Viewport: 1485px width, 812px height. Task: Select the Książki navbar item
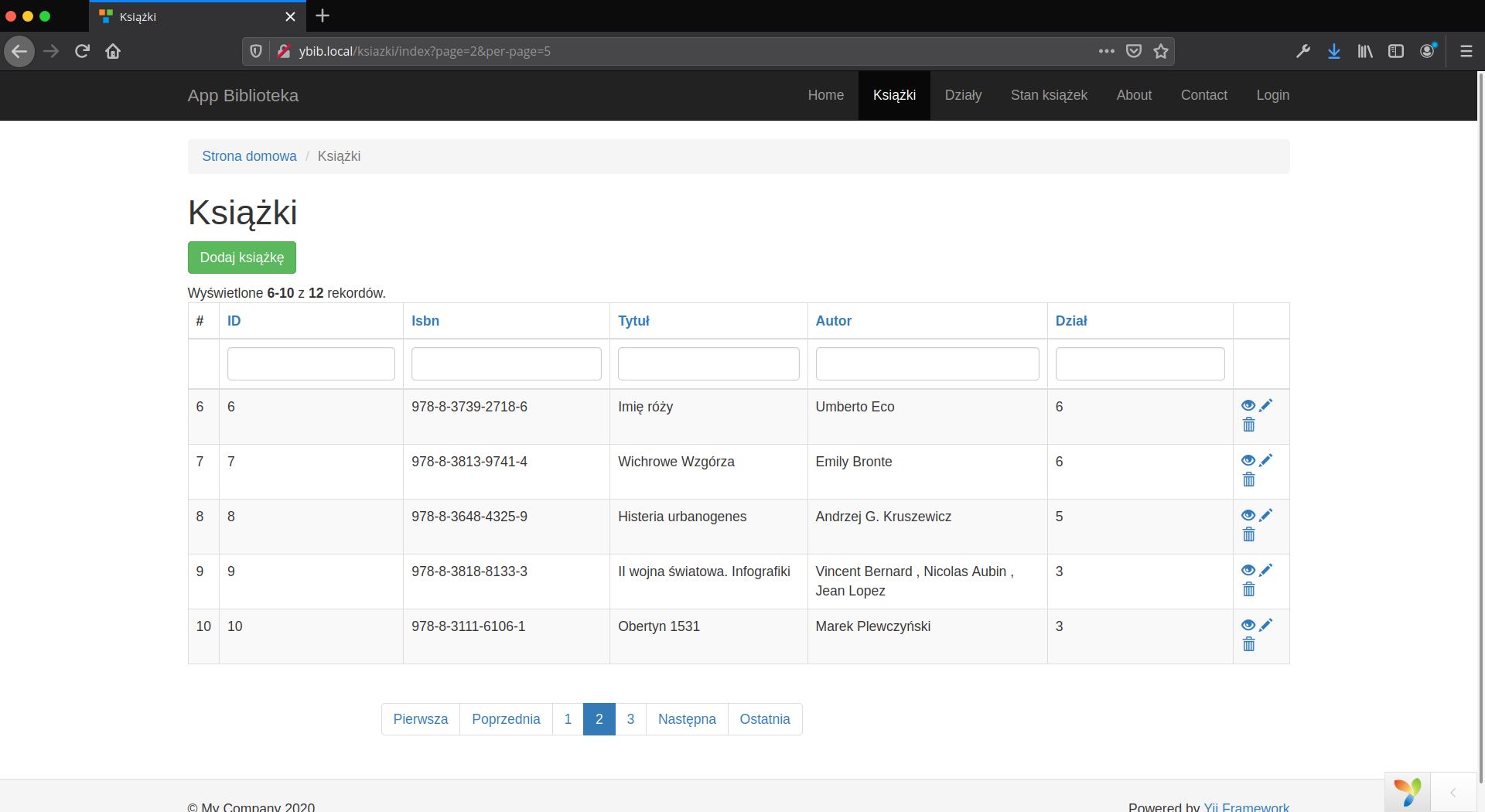[894, 95]
